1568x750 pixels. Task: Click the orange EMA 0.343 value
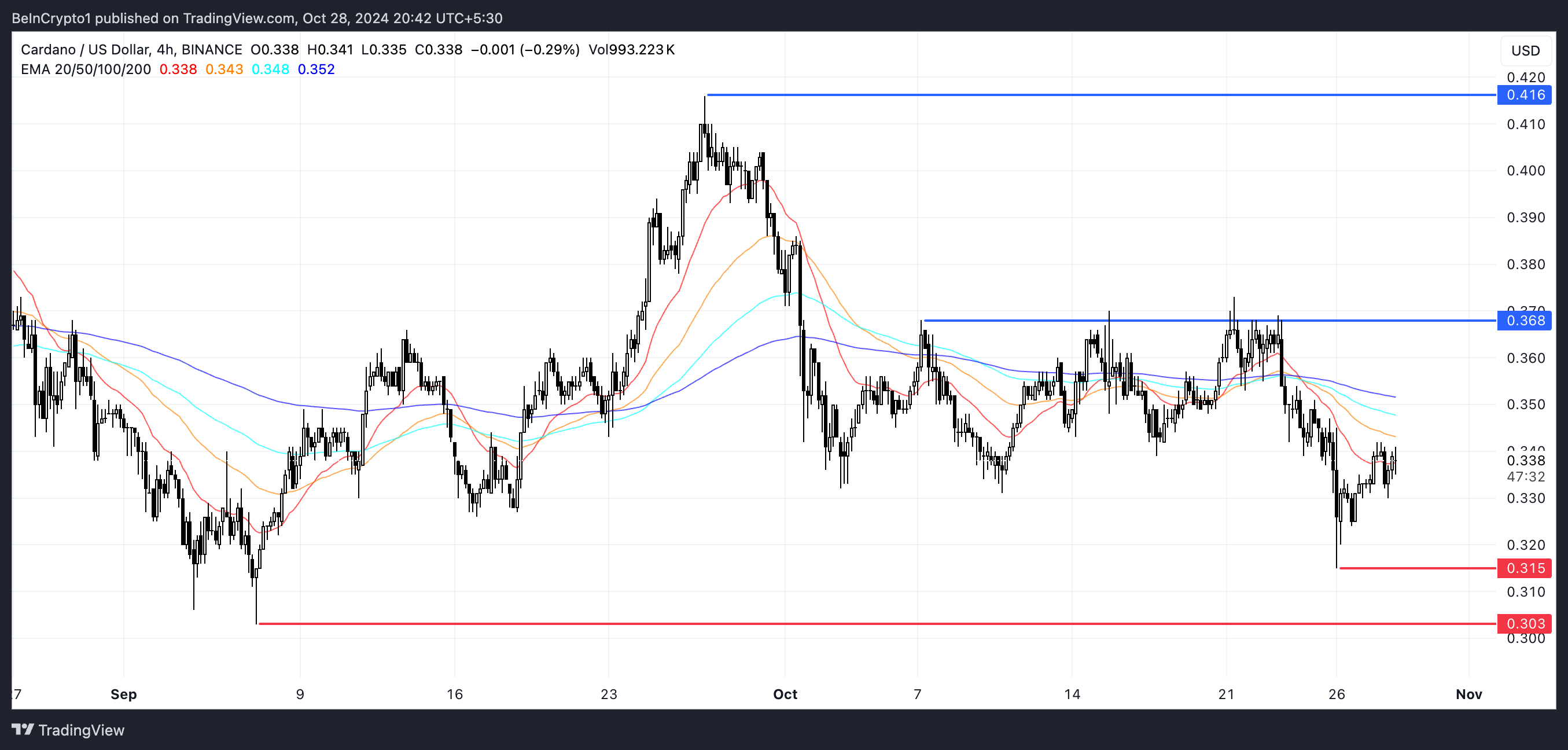coord(224,69)
